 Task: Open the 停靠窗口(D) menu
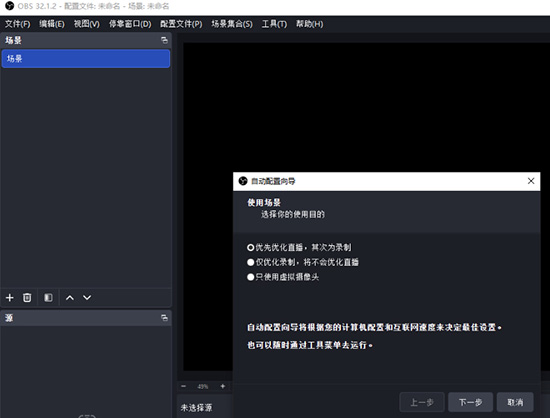(130, 24)
